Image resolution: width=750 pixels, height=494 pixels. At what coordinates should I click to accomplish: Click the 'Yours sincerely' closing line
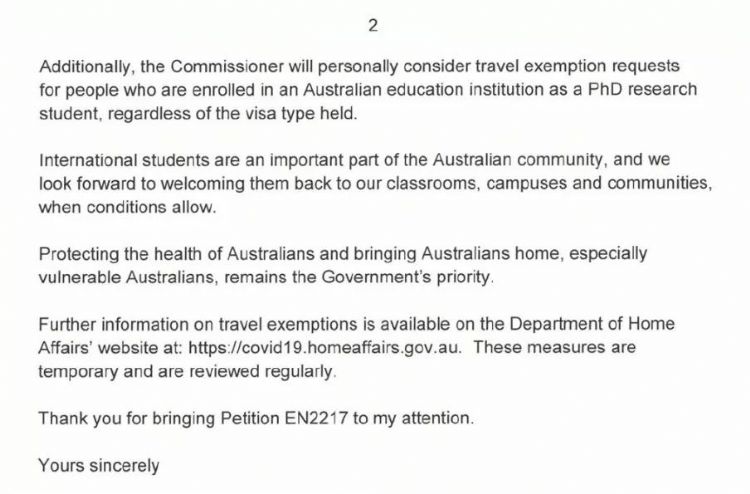click(x=99, y=465)
